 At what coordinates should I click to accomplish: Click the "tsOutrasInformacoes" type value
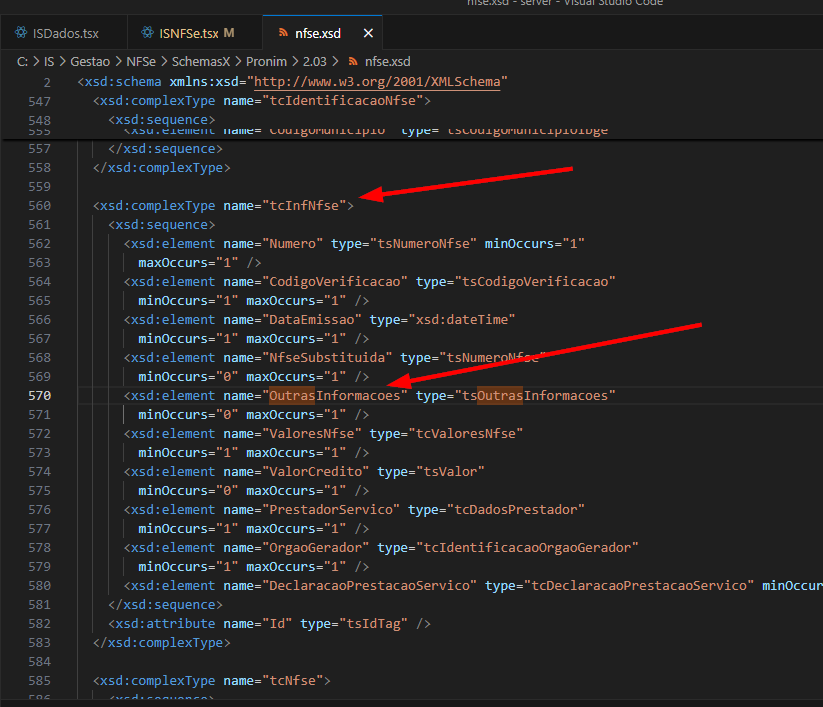[535, 396]
